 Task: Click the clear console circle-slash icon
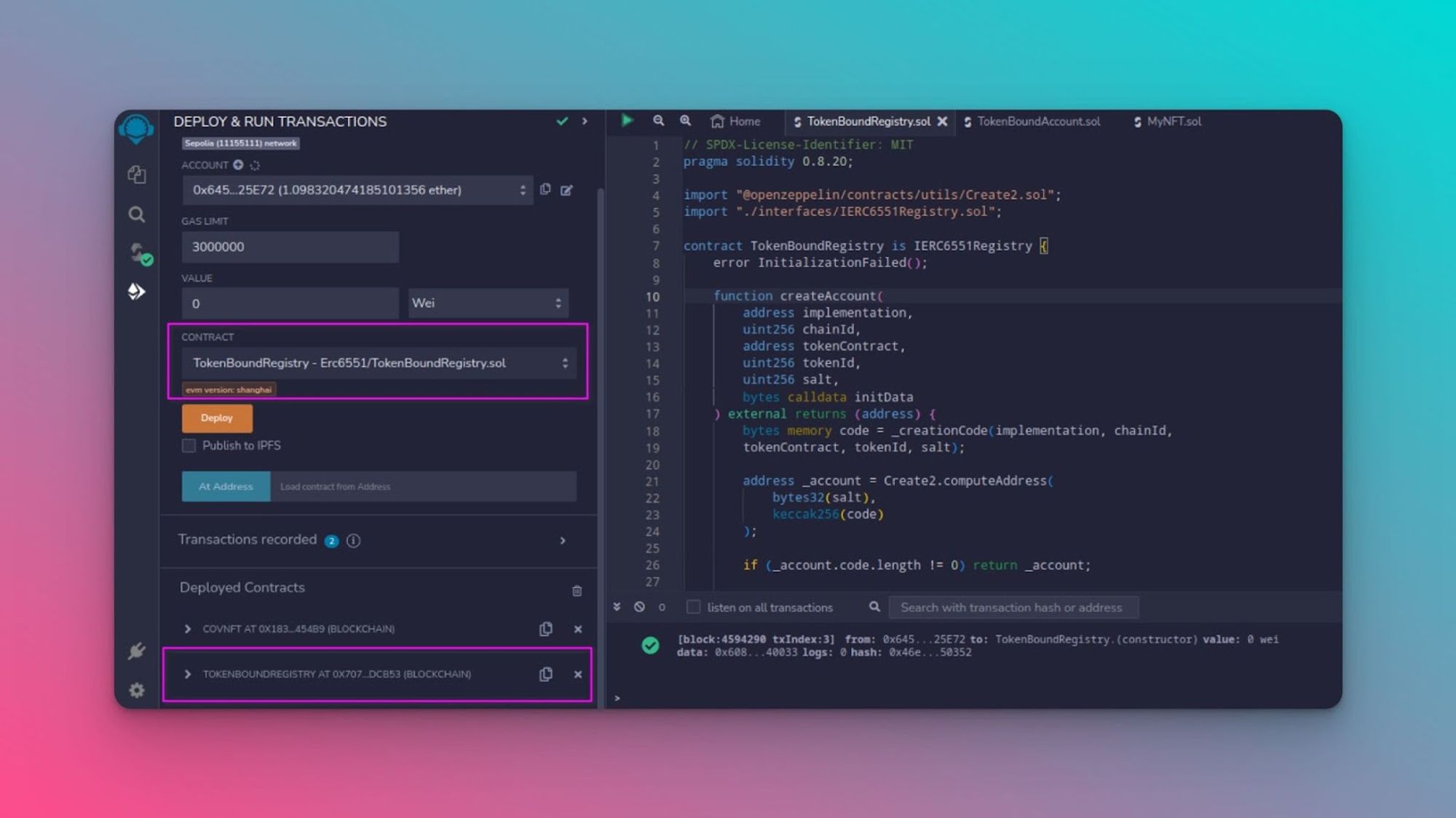[x=639, y=607]
